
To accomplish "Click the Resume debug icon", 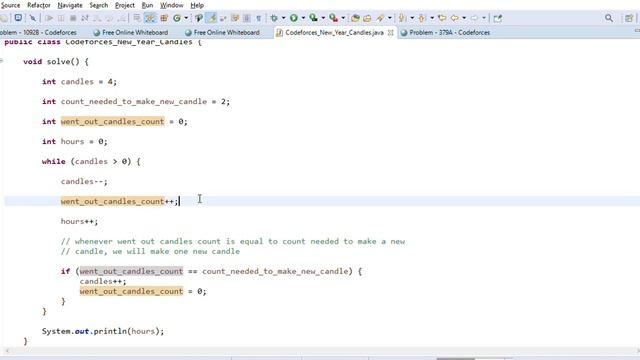I will [49, 18].
